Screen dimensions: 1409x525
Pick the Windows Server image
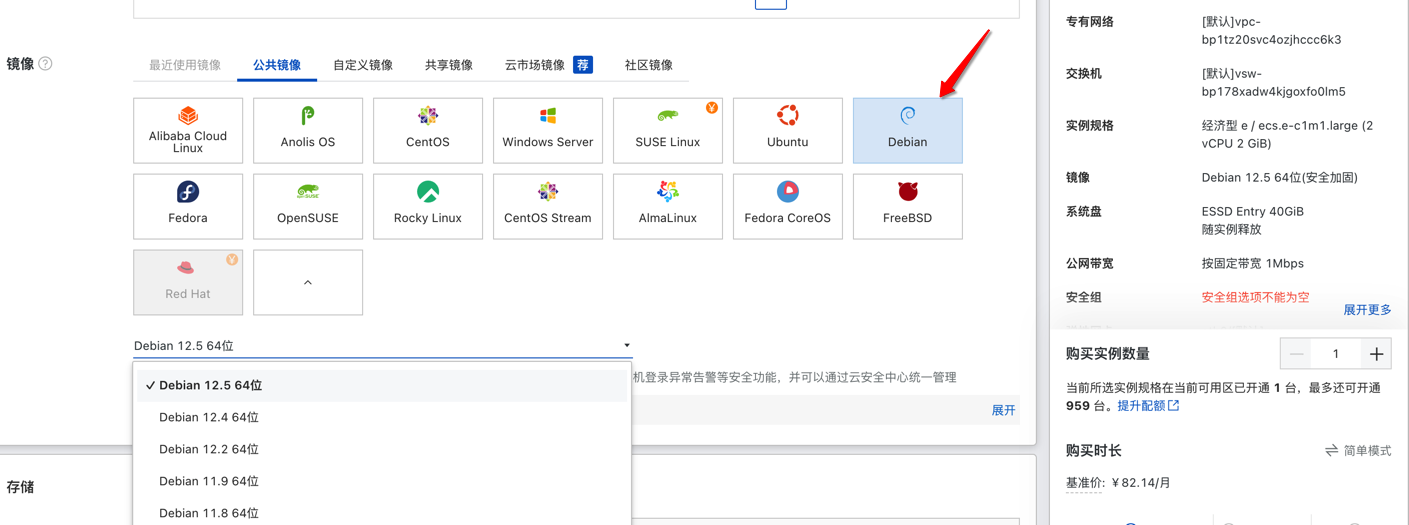548,130
